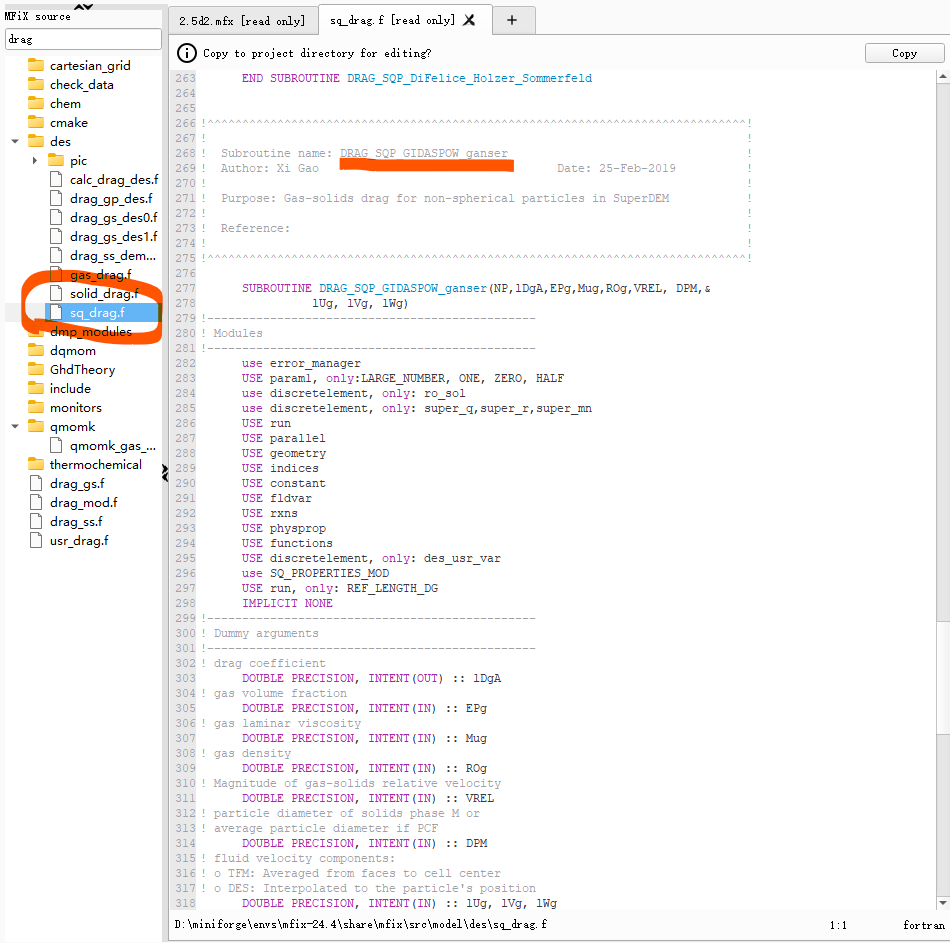This screenshot has height=943, width=950.
Task: Close the sq_drag.f tab
Action: [x=470, y=20]
